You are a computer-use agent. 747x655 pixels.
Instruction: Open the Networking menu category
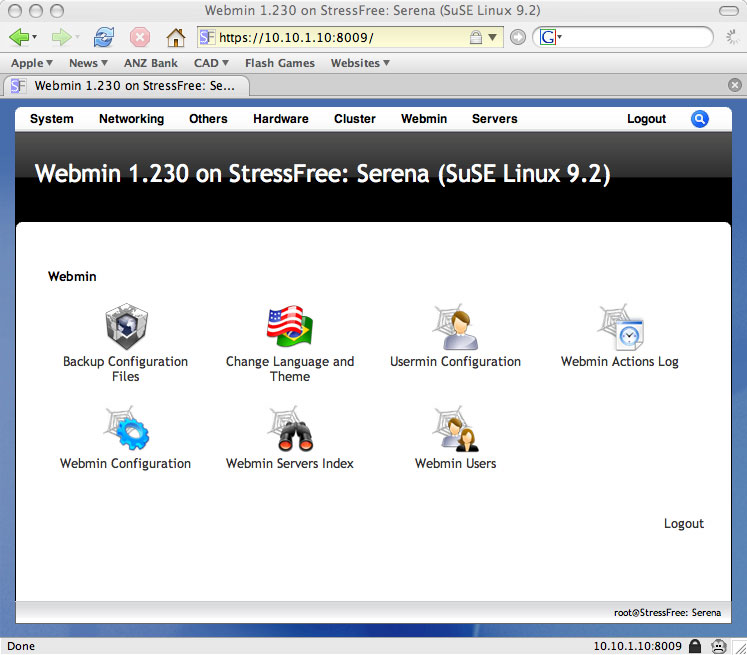click(131, 119)
